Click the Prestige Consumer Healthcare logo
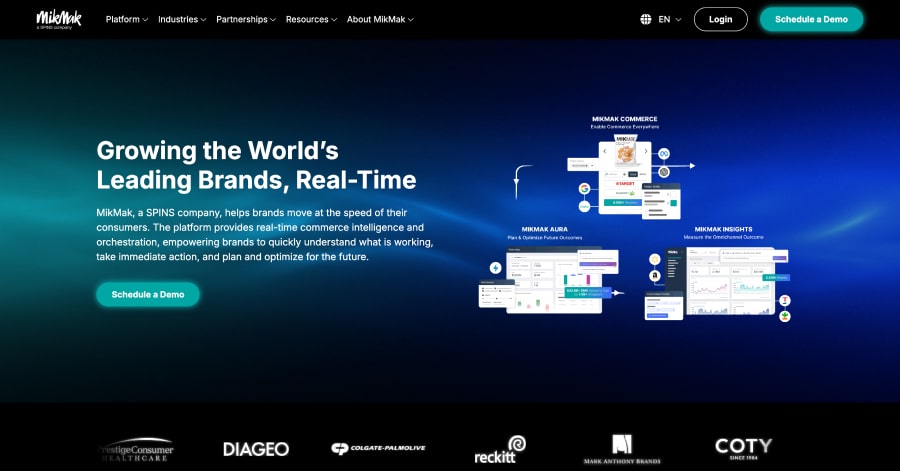Screen dimensions: 900x471 (x=137, y=450)
